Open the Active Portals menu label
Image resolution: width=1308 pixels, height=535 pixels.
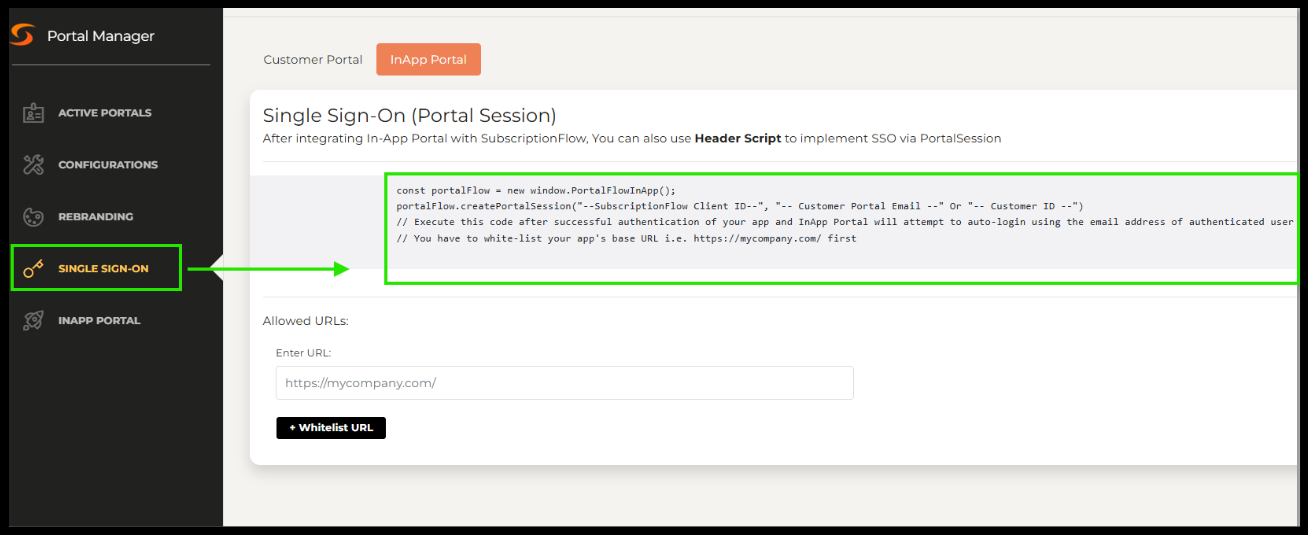tap(105, 113)
